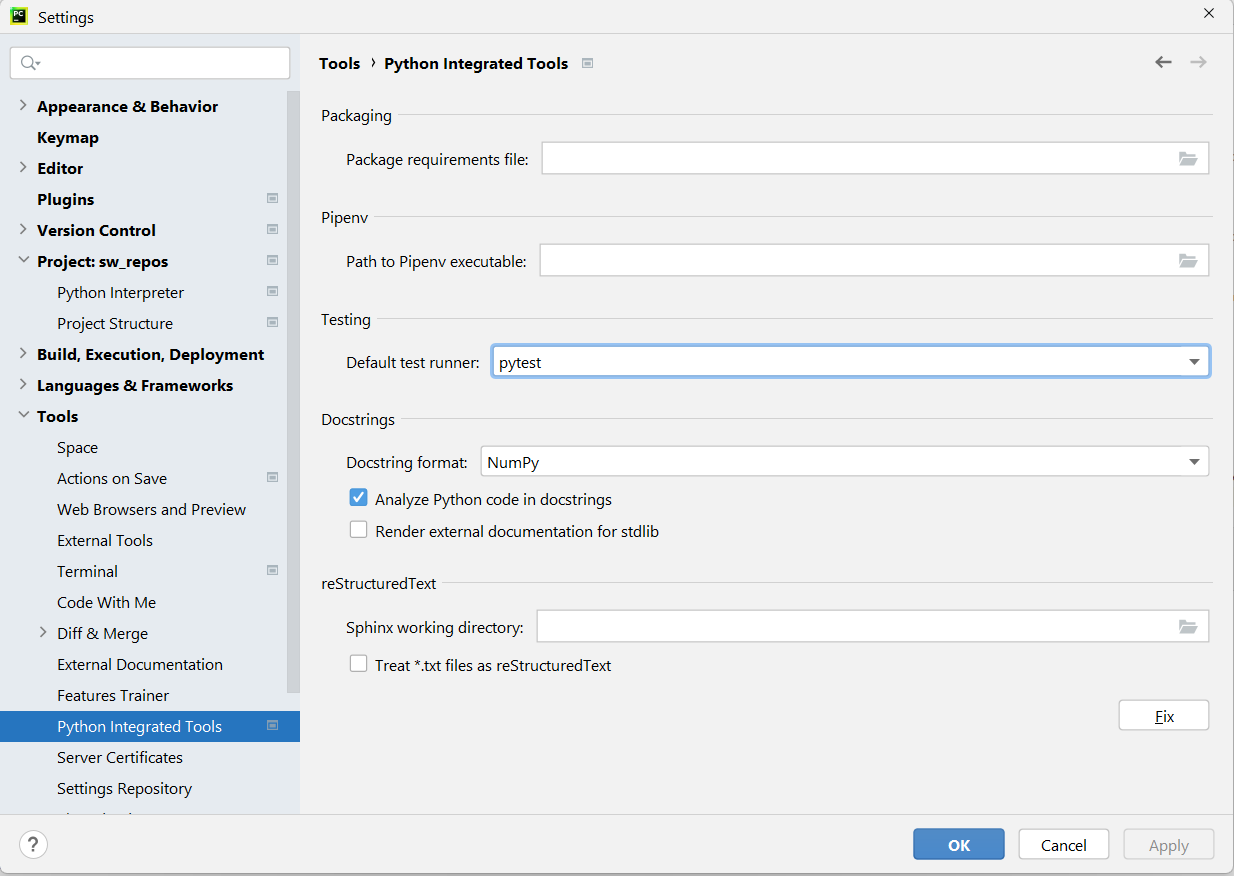Image resolution: width=1234 pixels, height=876 pixels.
Task: Disable Analyze Python code in docstrings
Action: click(359, 498)
